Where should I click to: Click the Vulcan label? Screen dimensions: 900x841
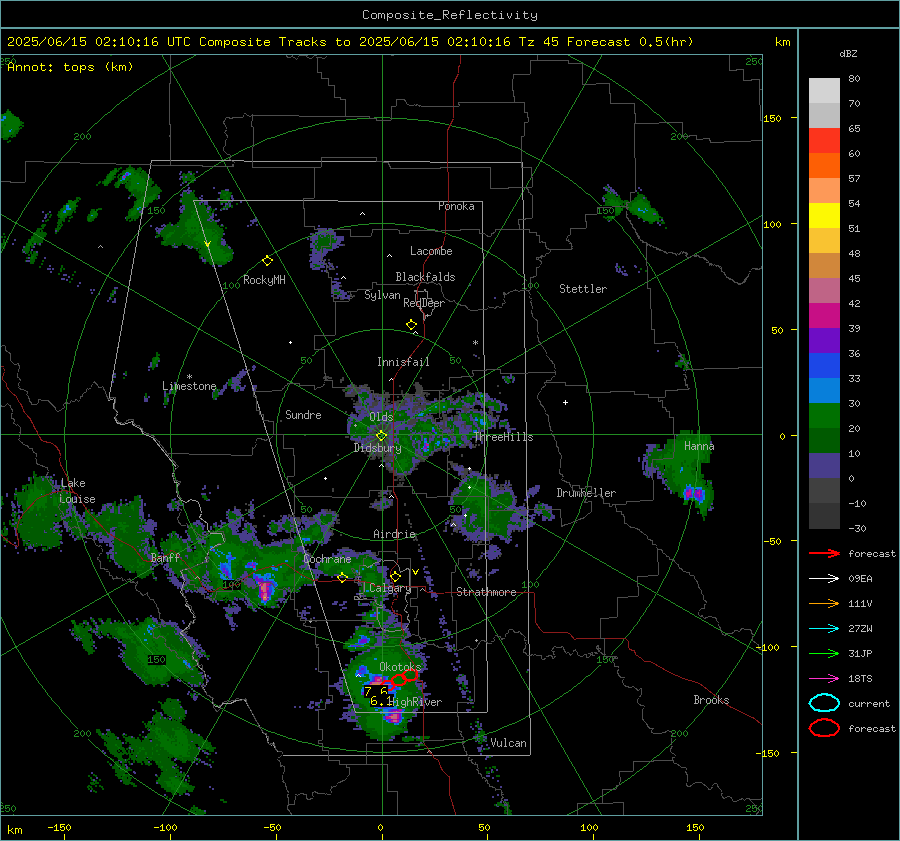(509, 743)
